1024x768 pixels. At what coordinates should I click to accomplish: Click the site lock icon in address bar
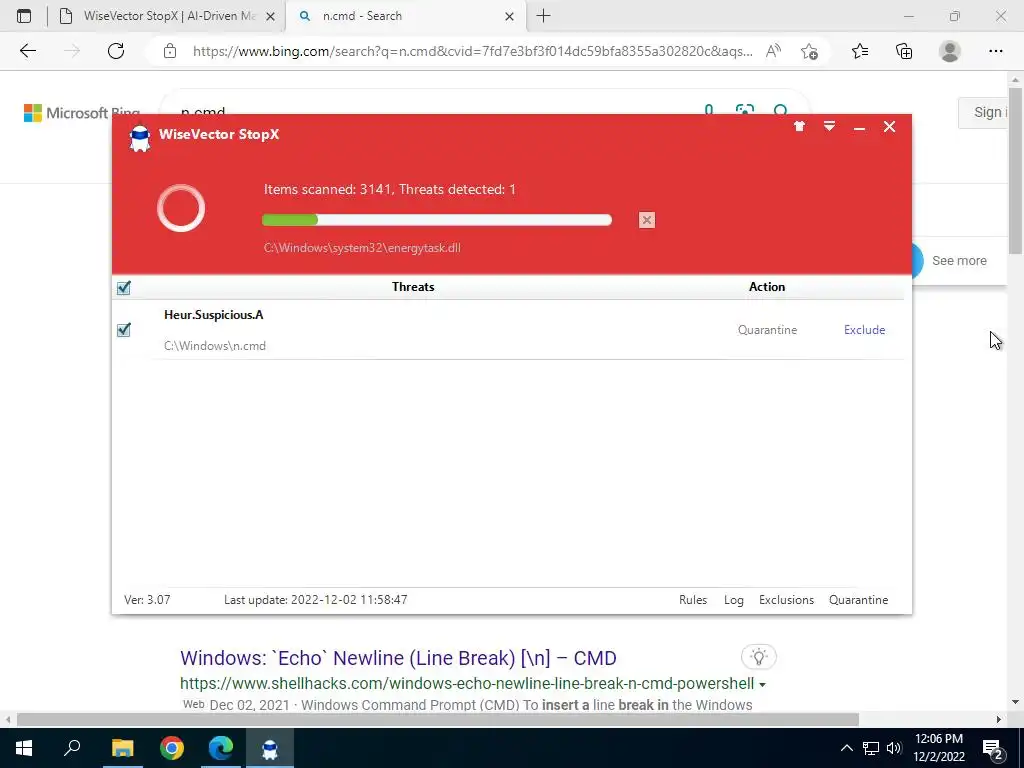[170, 51]
